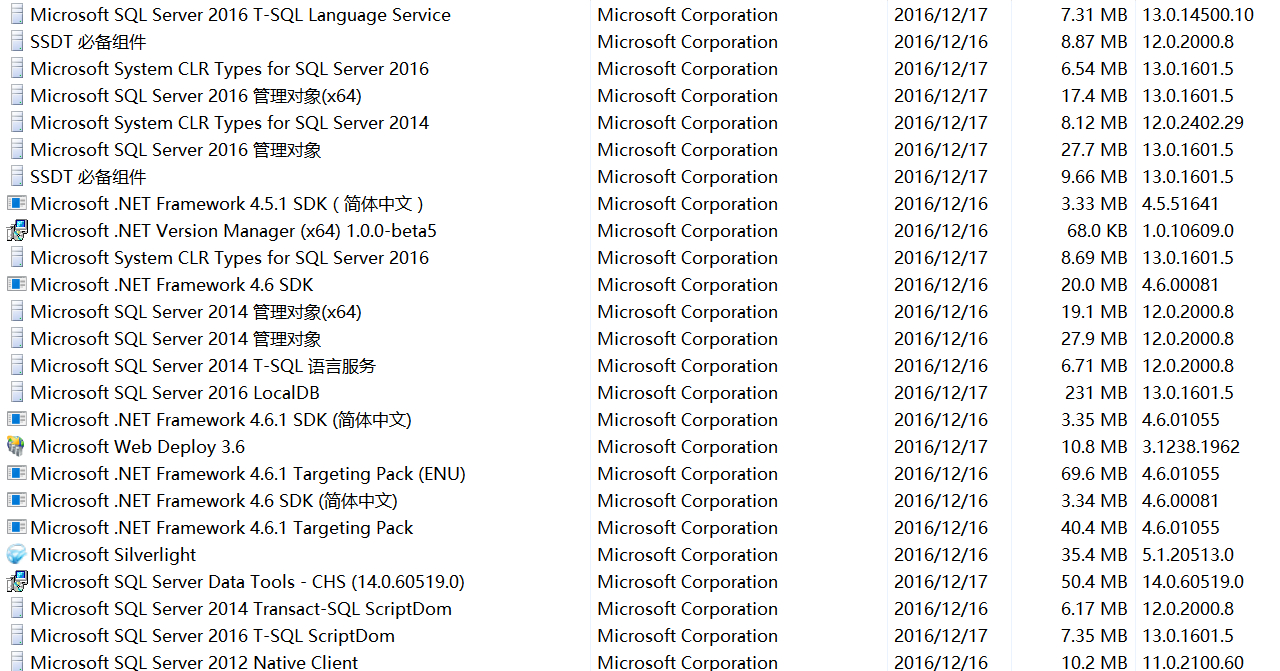Click the icon beside Microsoft .NET Framework 4.6 SDK

tap(16, 284)
